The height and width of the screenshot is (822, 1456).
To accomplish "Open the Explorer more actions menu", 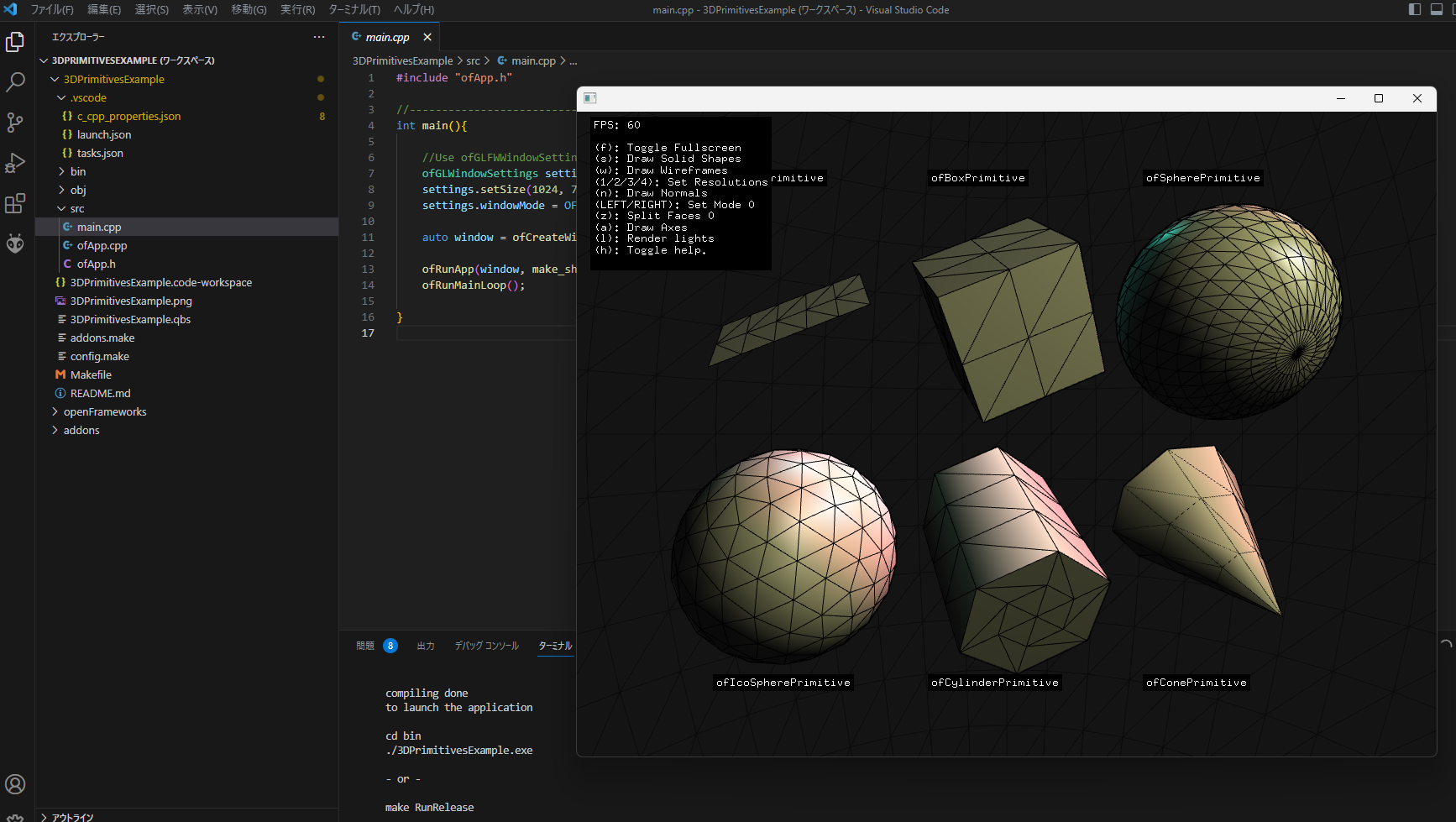I will (319, 36).
